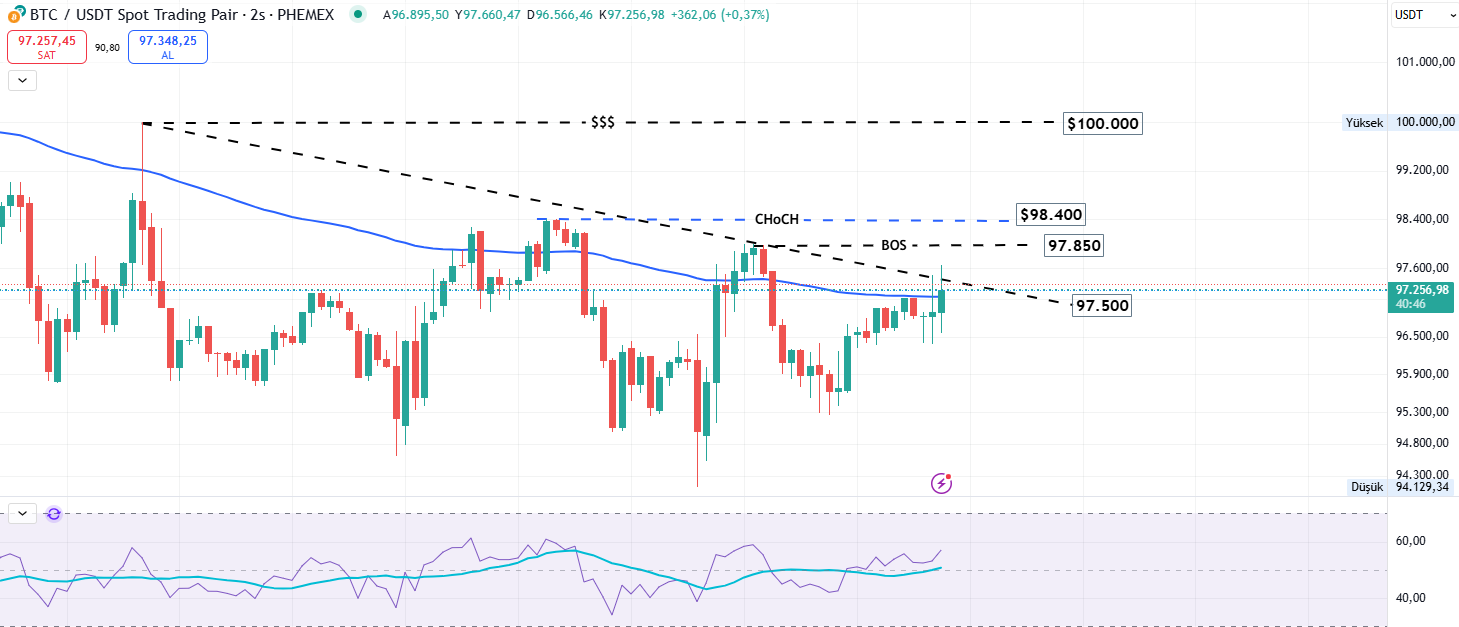Click the current price 97.256,98 axis label

pyautogui.click(x=1422, y=290)
